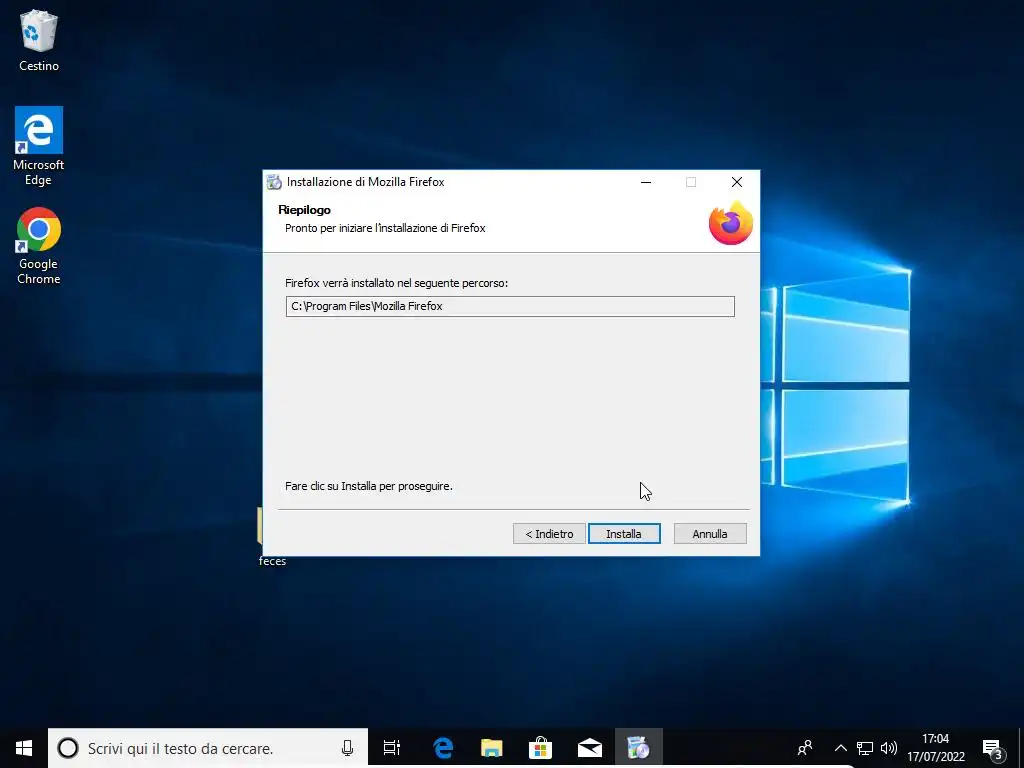
Task: Open Edge from the taskbar
Action: pyautogui.click(x=443, y=748)
